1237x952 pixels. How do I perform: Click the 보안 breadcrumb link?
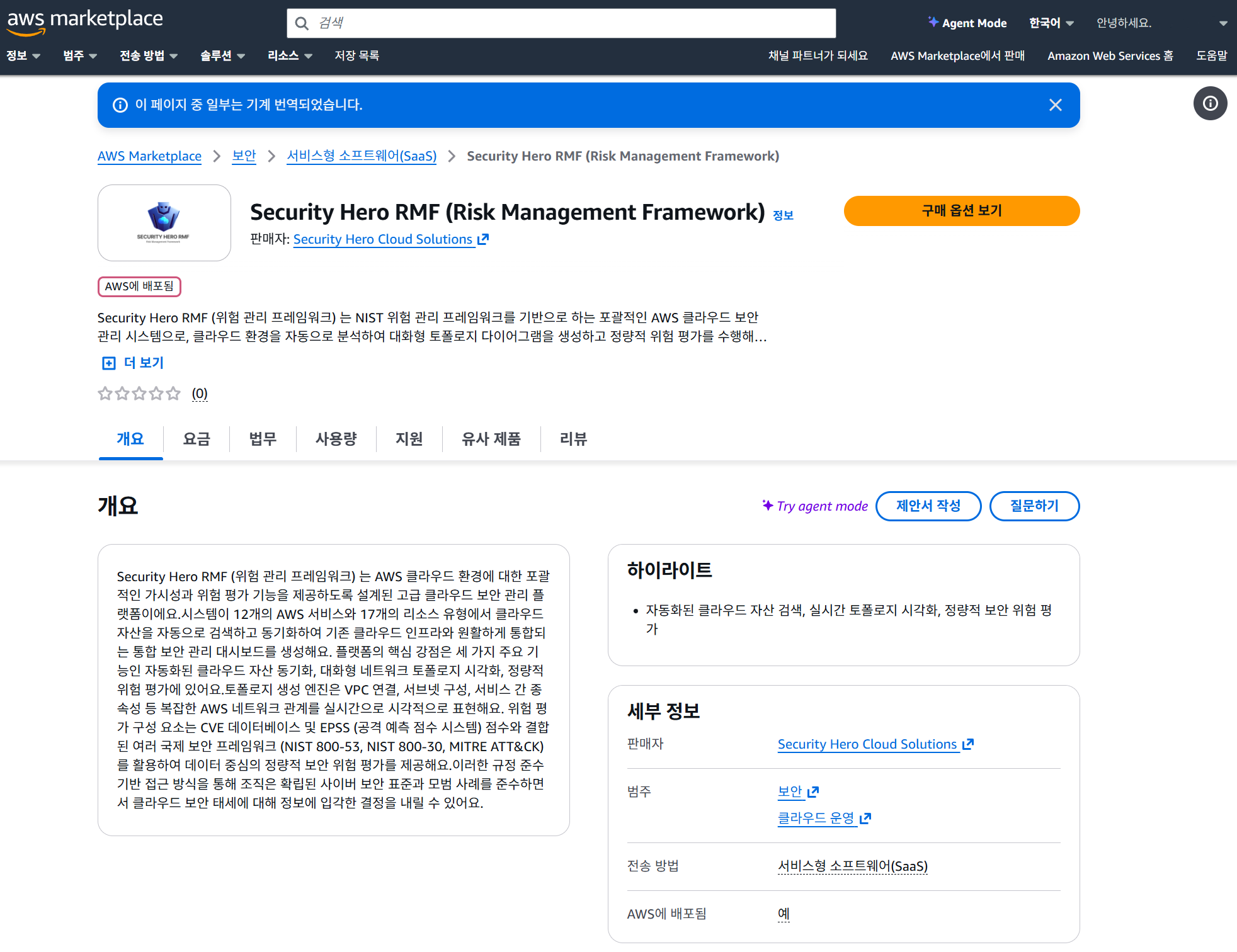pos(244,156)
